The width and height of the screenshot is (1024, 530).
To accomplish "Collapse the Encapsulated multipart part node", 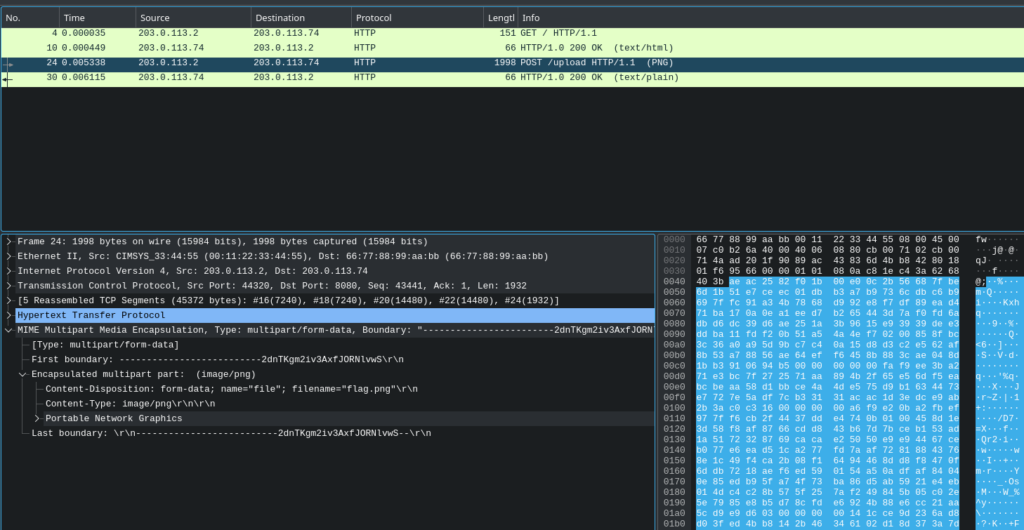I will coord(23,374).
